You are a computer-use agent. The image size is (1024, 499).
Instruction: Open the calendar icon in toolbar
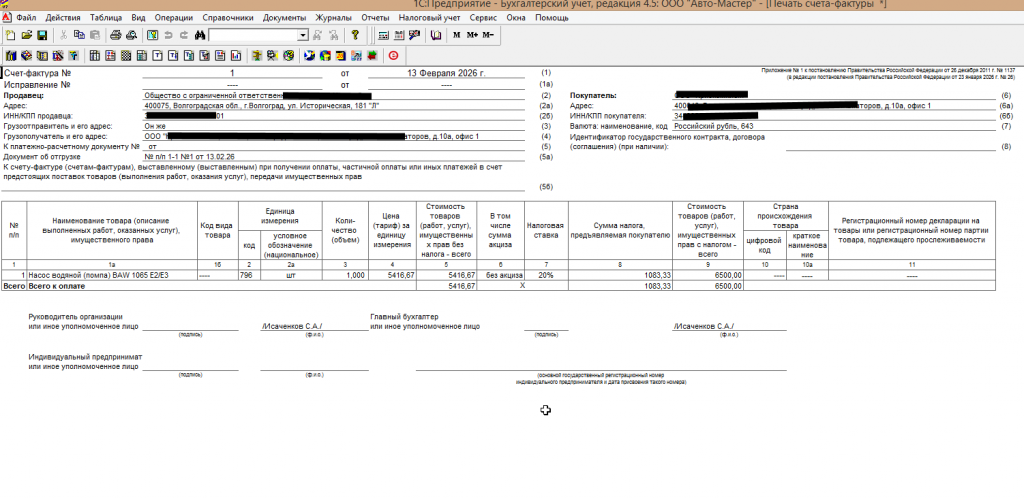pyautogui.click(x=398, y=35)
